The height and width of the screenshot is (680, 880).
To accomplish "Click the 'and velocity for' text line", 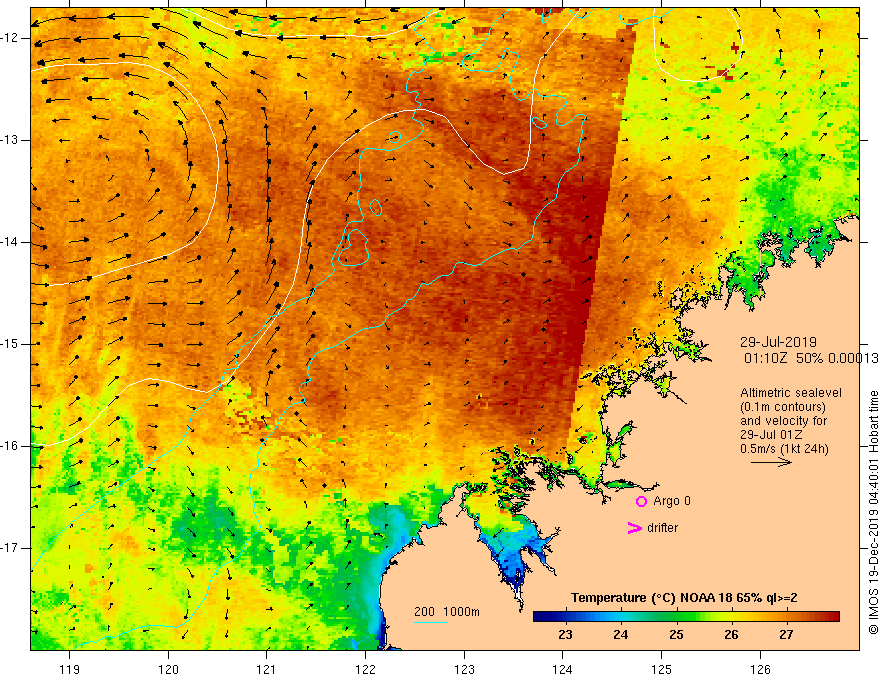I will (783, 420).
